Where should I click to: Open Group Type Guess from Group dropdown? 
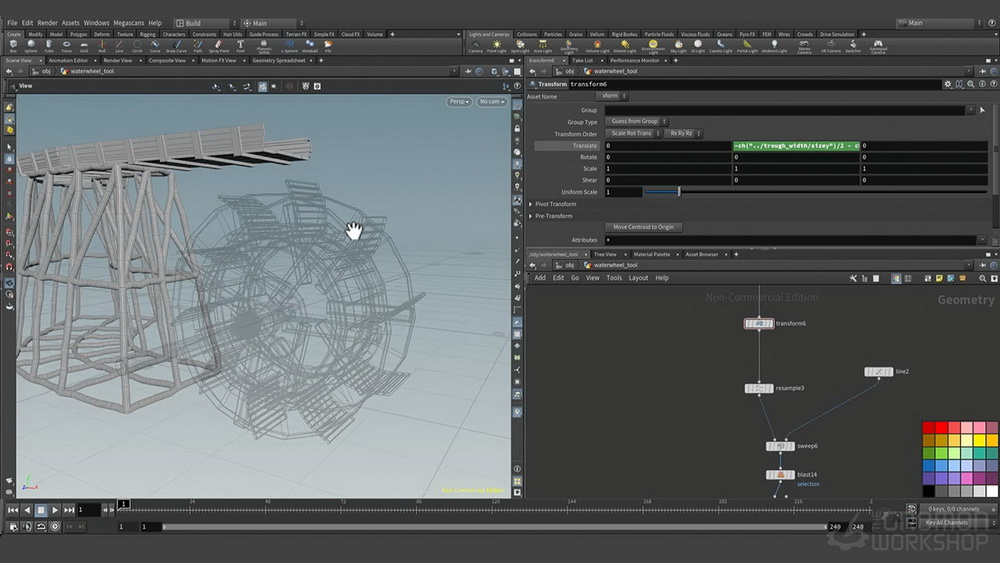point(636,121)
